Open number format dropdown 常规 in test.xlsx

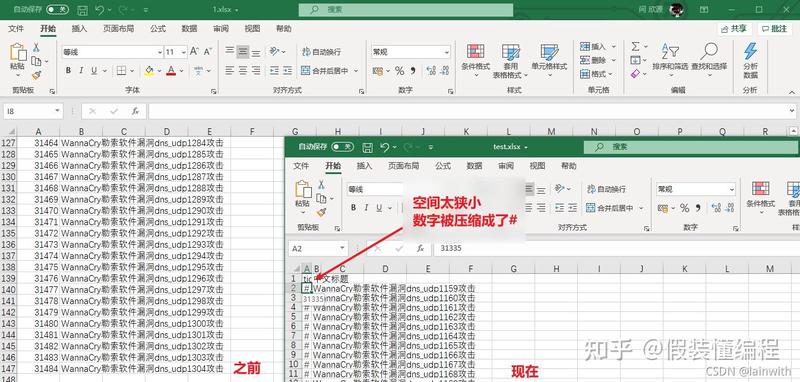click(732, 189)
